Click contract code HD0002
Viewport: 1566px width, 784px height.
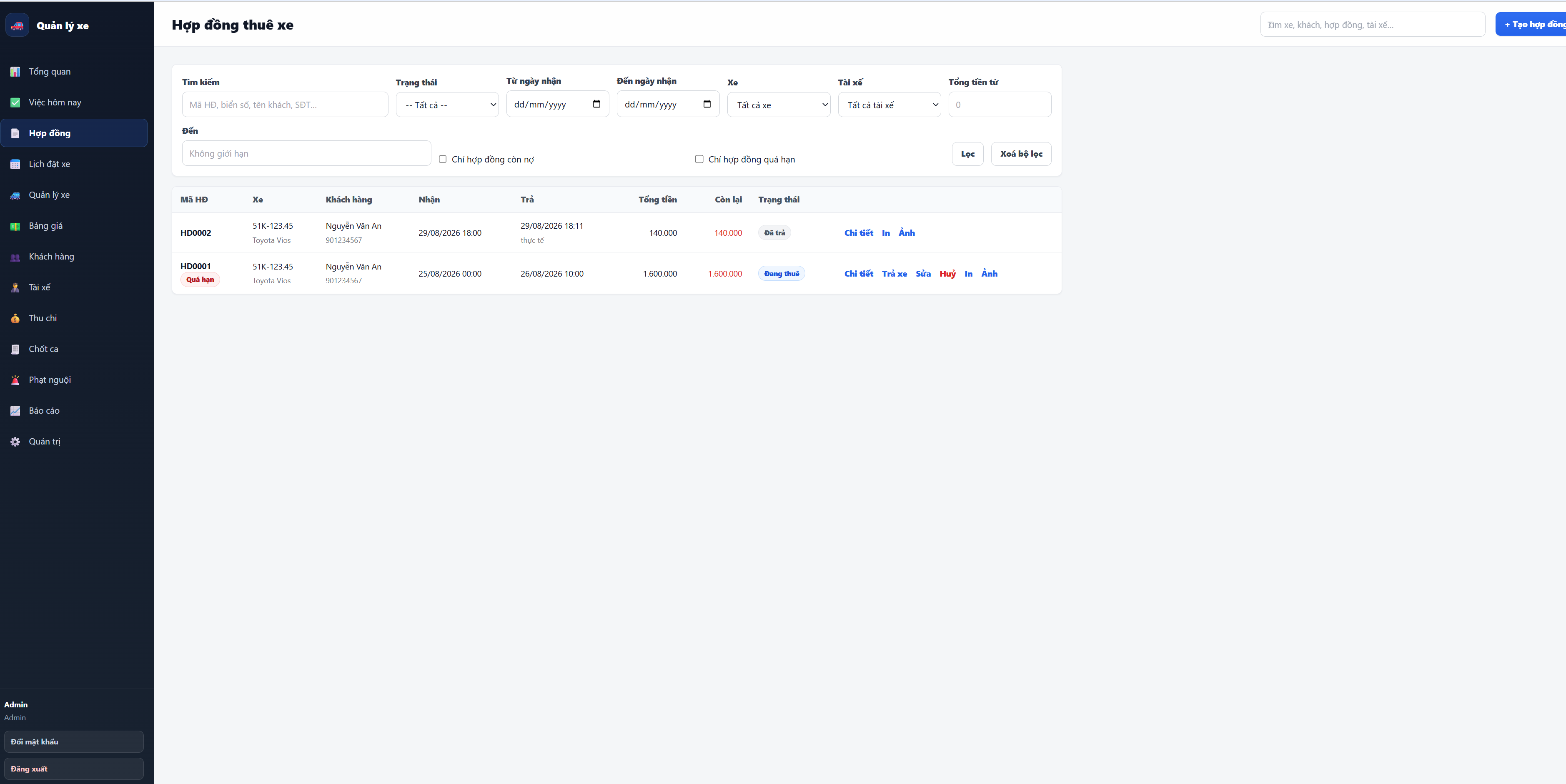pos(196,233)
